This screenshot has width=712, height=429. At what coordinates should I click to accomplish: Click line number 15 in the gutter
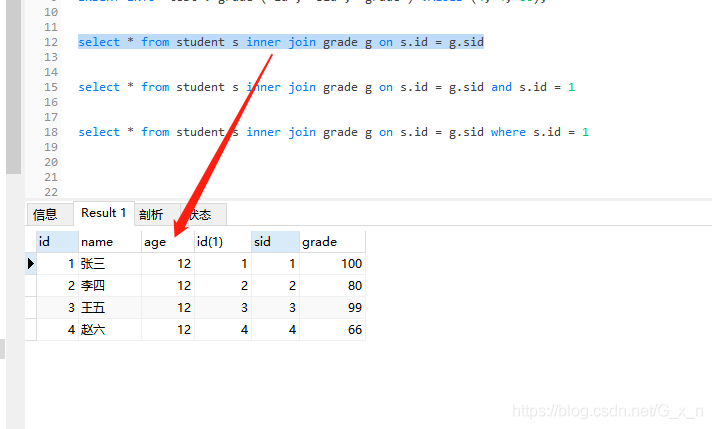coord(51,87)
